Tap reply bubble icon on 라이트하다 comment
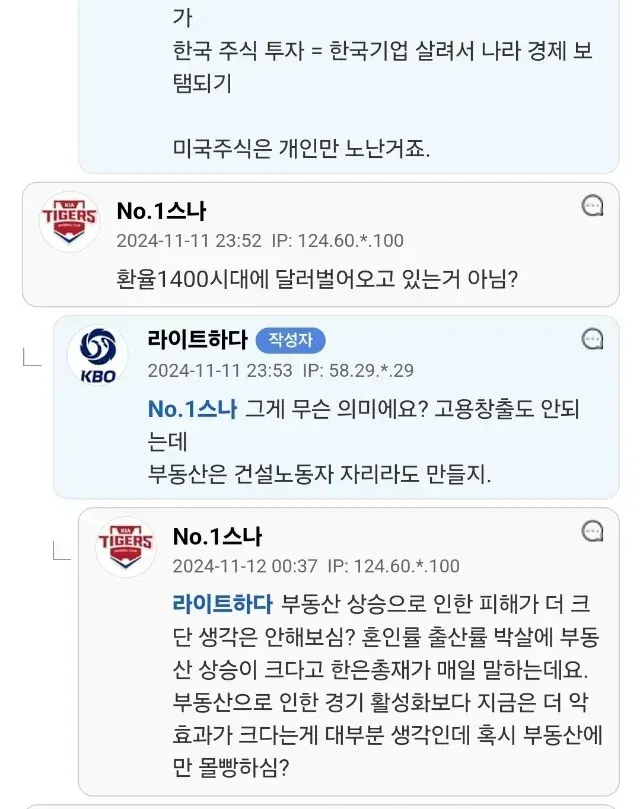Image resolution: width=640 pixels, height=809 pixels. coord(593,339)
